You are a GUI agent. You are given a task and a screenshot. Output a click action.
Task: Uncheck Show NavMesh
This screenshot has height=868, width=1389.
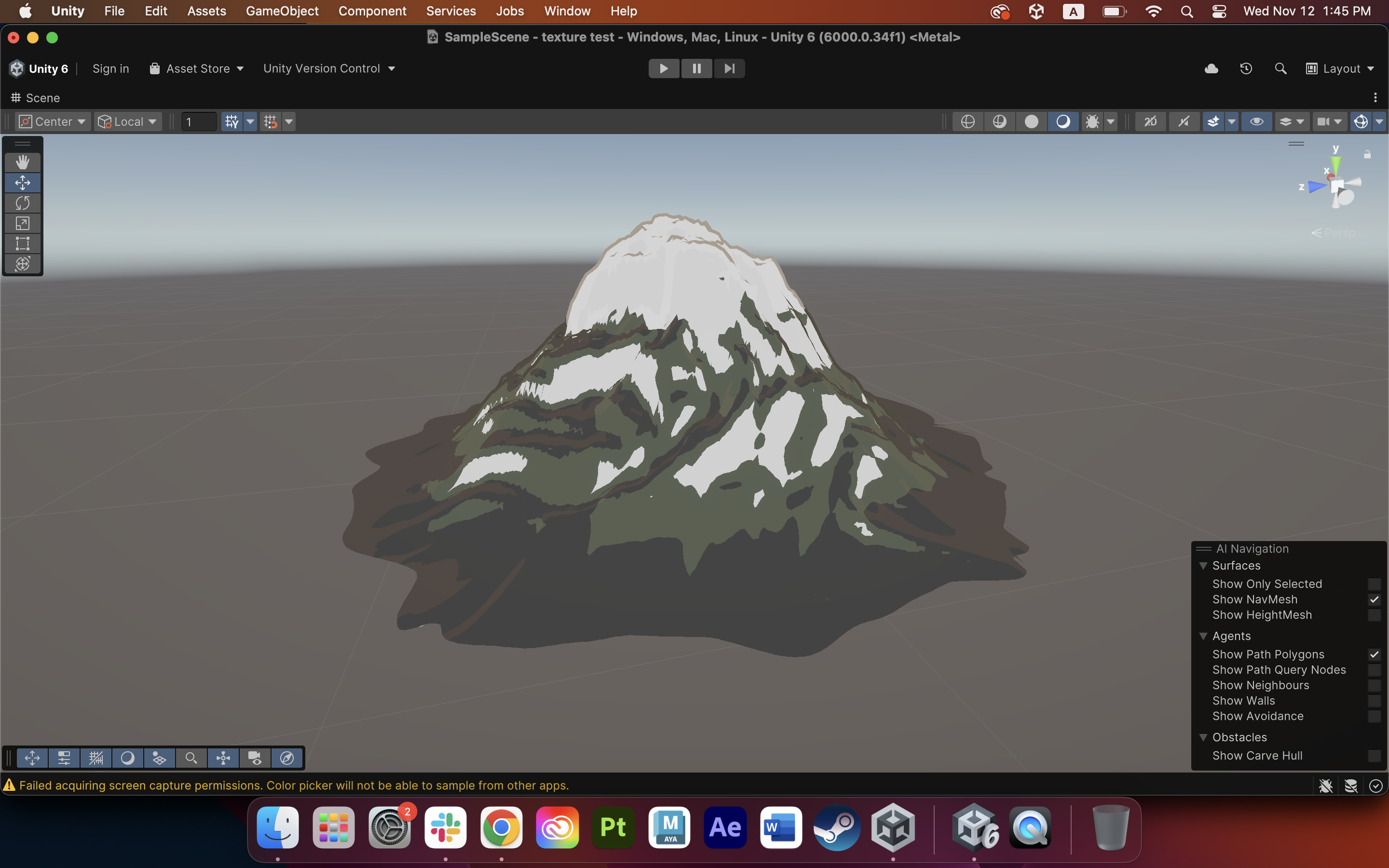pos(1374,599)
